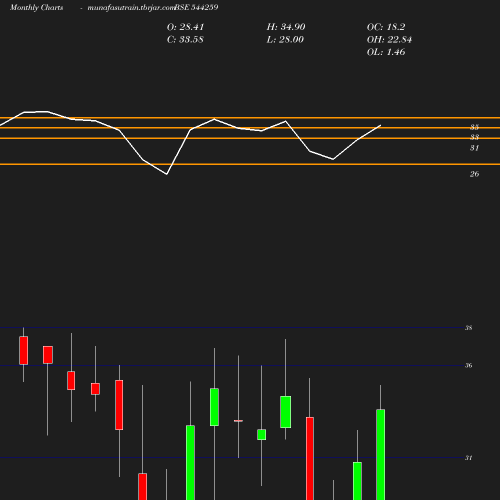Viewport: 500px width, 500px height.
Task: Click the line chart axis label 31
Action: (x=474, y=148)
